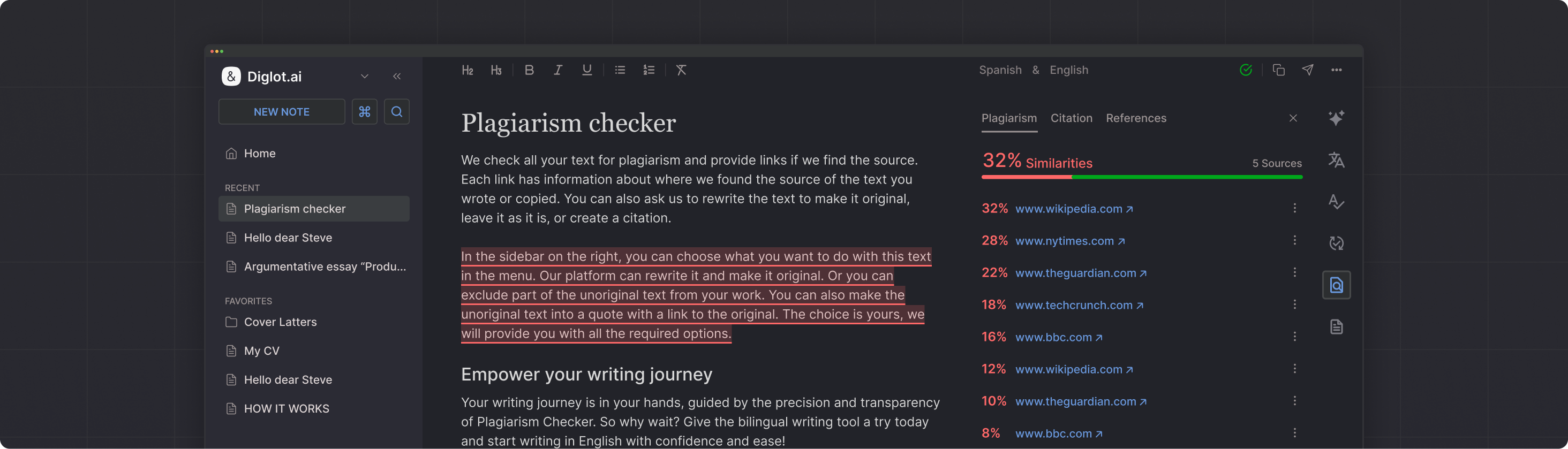This screenshot has height=449, width=1568.
Task: Collapse the left sidebar with the chevron
Action: pyautogui.click(x=397, y=76)
